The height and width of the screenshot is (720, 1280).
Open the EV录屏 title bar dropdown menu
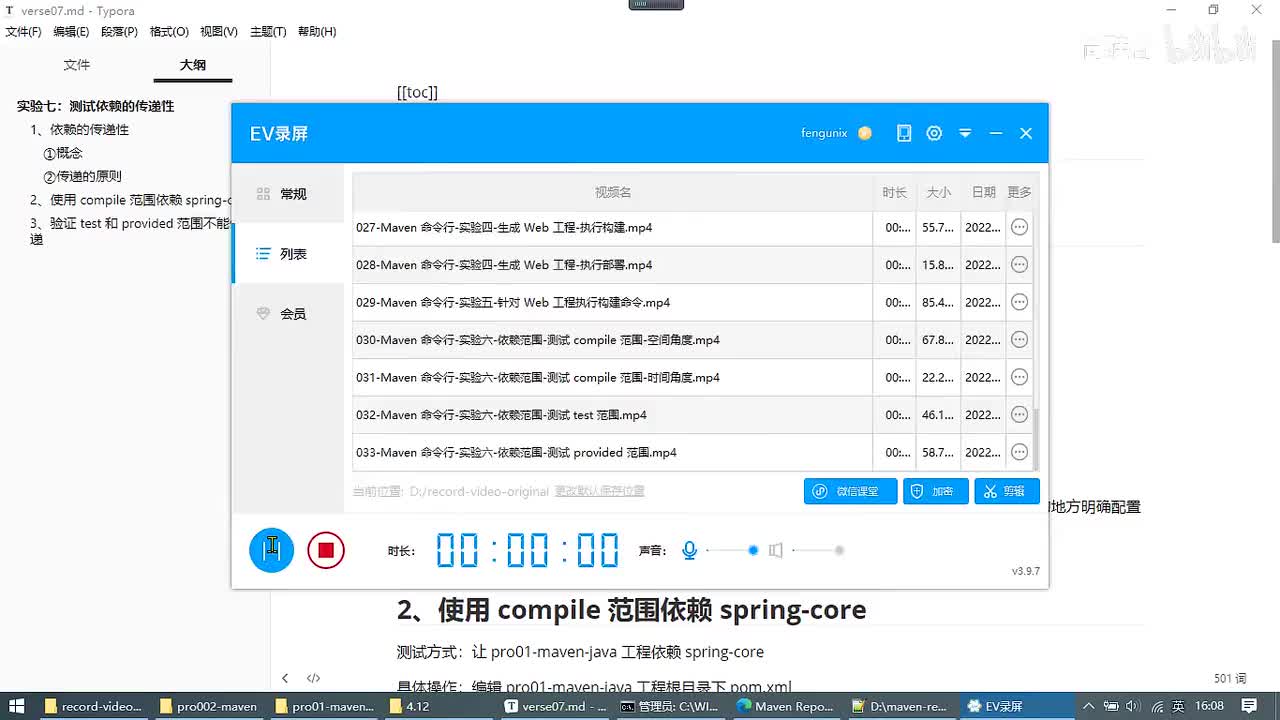pos(965,133)
